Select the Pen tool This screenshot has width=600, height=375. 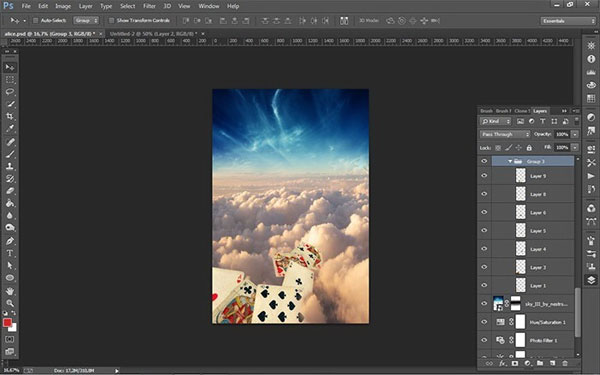tap(10, 241)
